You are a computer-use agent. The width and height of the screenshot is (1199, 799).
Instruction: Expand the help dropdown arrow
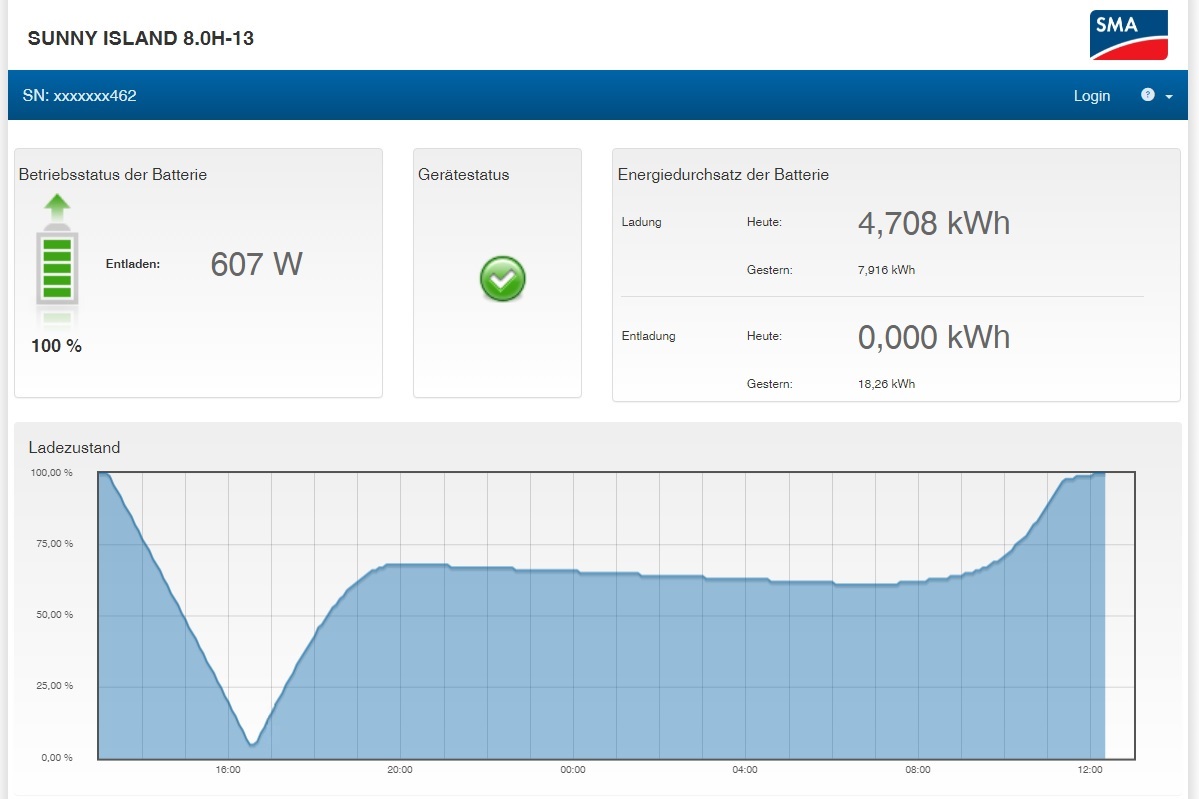click(x=1169, y=96)
